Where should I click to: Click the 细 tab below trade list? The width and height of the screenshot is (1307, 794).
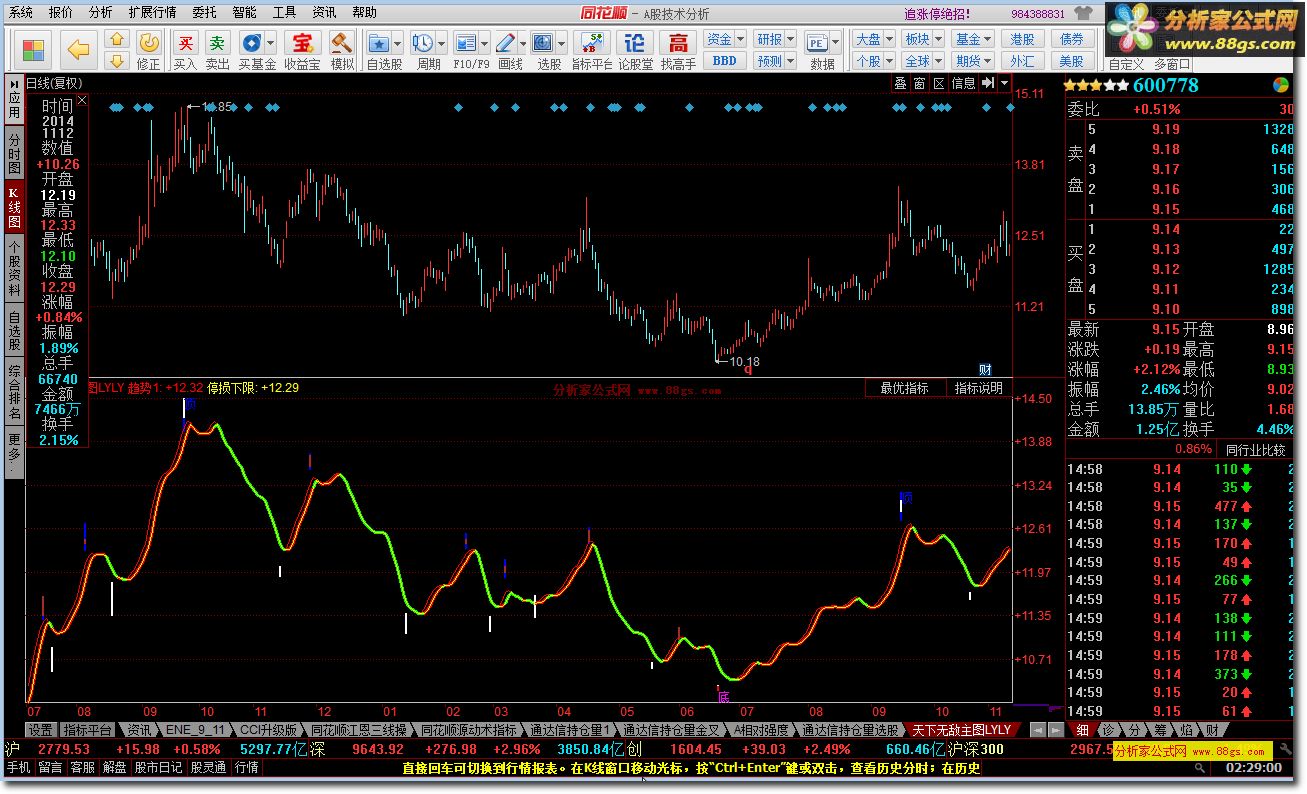click(1082, 731)
